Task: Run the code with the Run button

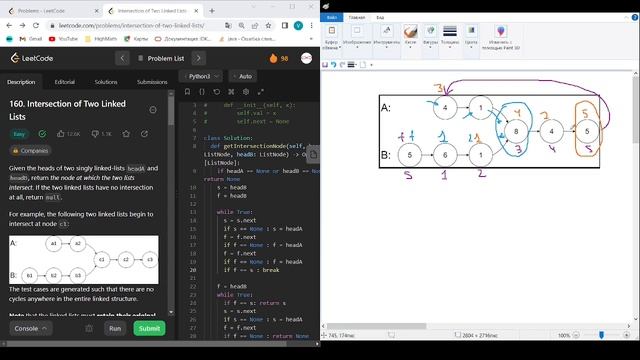Action: (x=115, y=329)
